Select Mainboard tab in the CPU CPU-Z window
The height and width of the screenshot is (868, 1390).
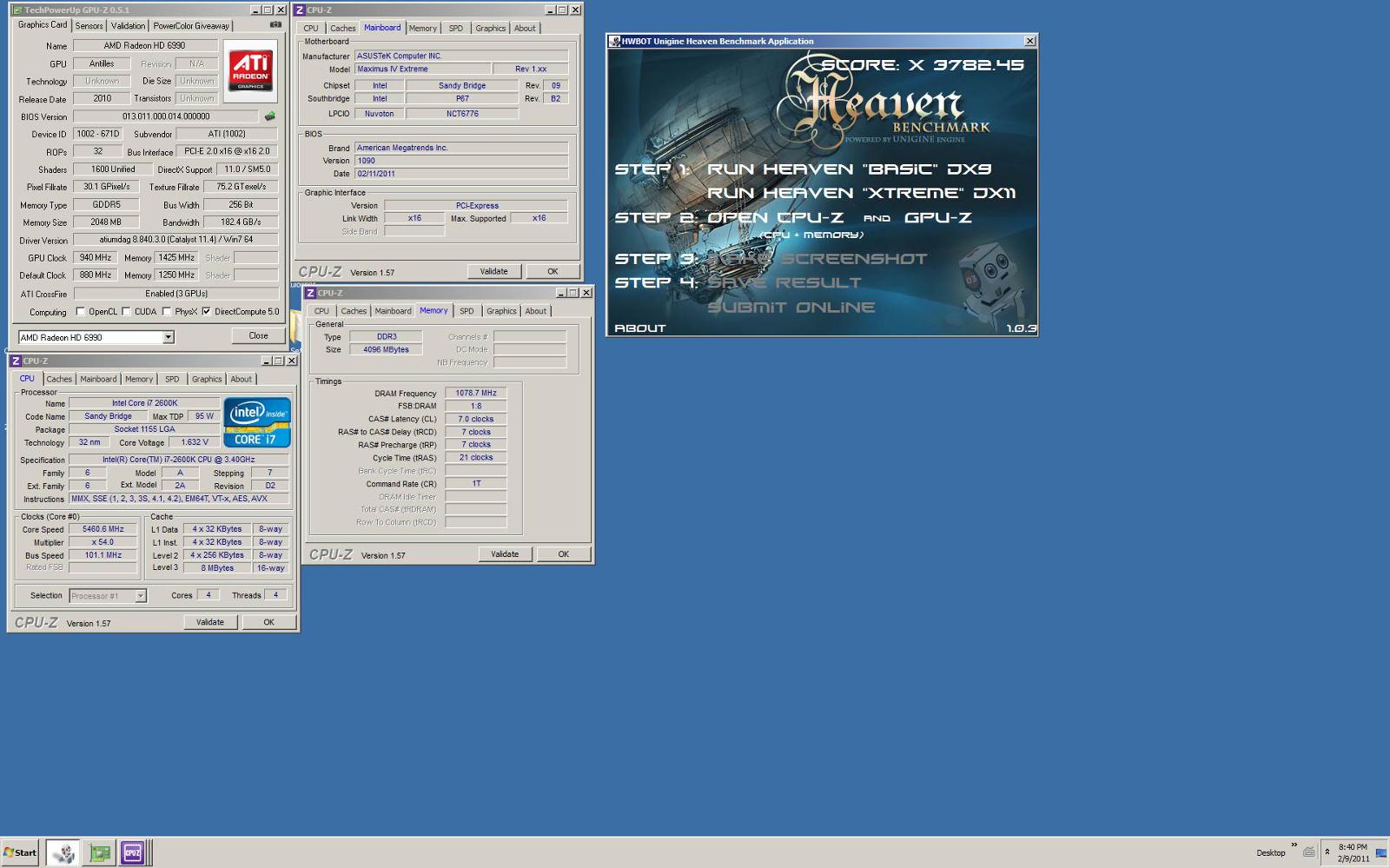98,379
